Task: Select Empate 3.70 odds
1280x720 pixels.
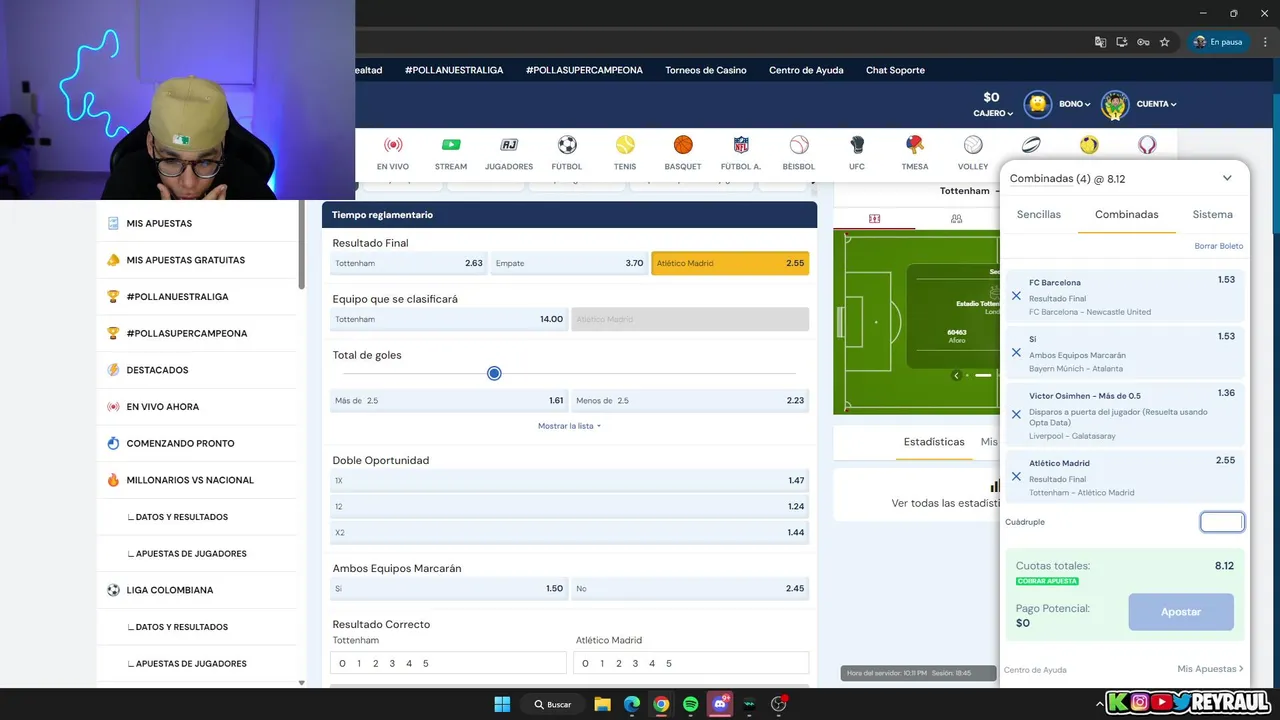Action: [570, 263]
